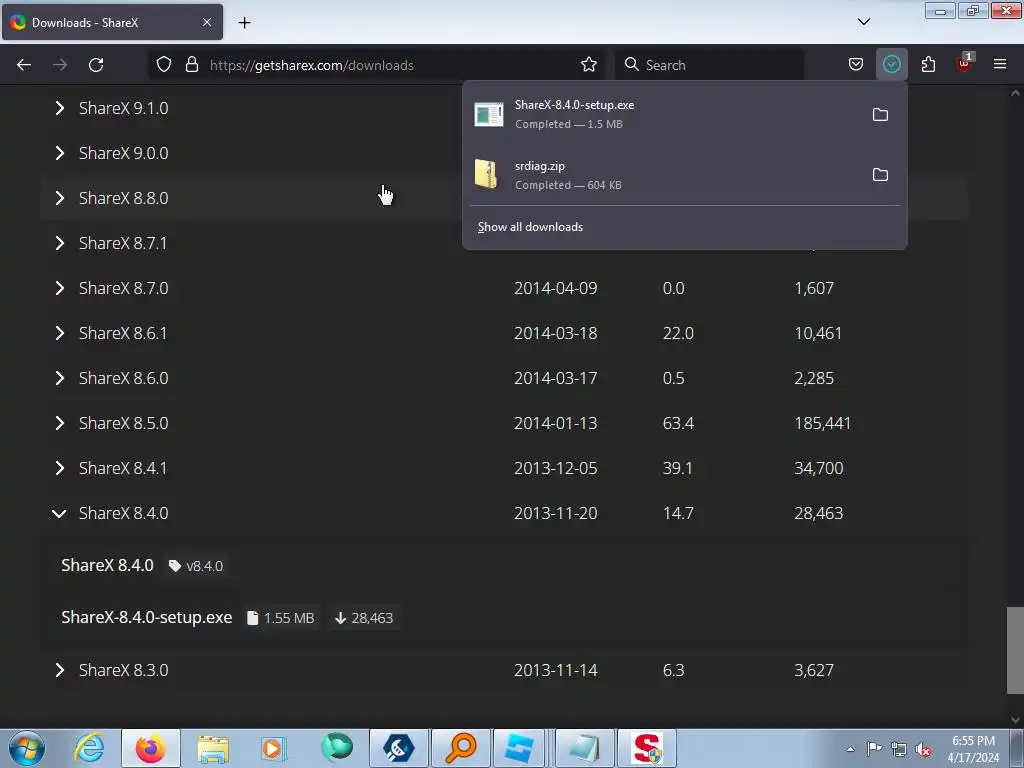Select 185,441 download count text
Viewport: 1024px width, 768px height.
click(822, 424)
